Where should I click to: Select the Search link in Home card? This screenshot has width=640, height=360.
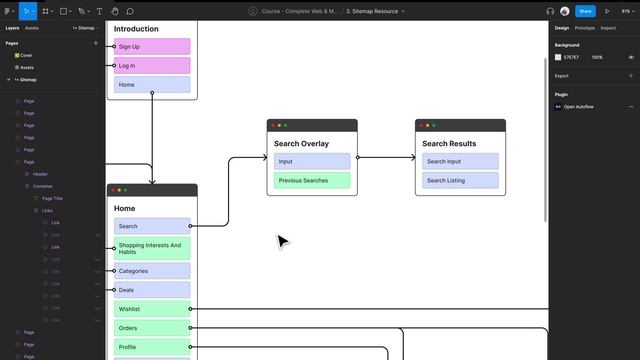coord(152,226)
